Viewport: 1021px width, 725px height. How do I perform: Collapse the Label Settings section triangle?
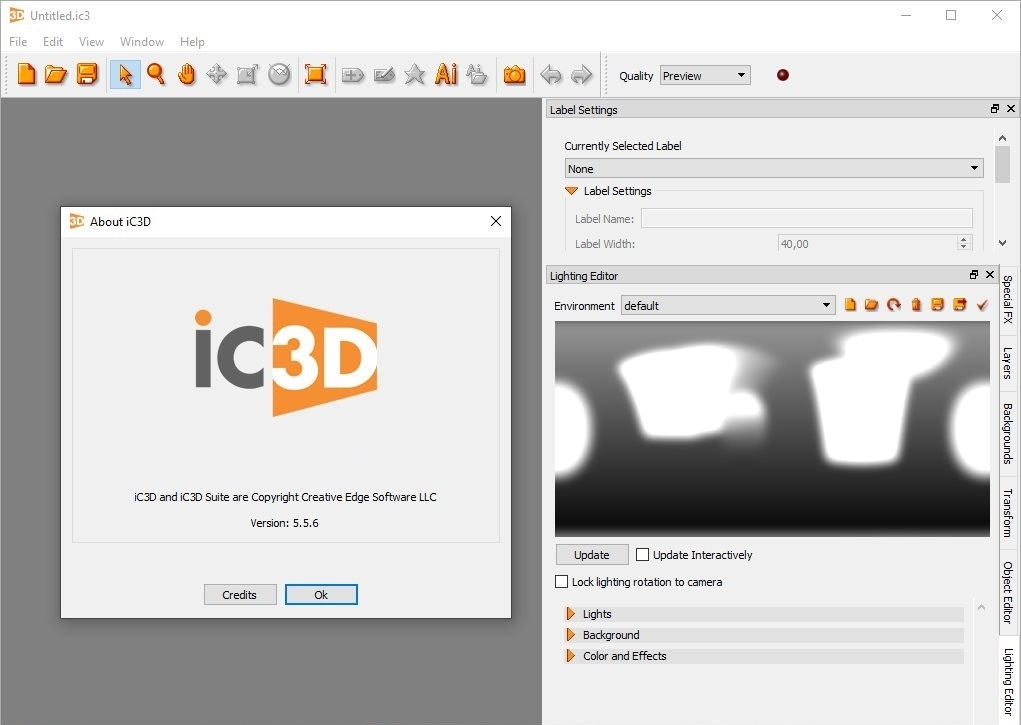click(x=571, y=191)
